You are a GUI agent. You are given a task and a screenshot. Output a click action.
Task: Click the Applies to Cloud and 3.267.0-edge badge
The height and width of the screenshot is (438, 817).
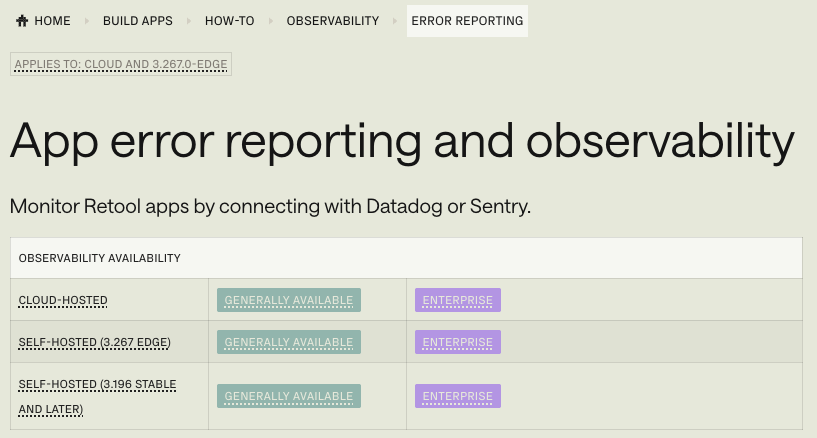click(121, 64)
